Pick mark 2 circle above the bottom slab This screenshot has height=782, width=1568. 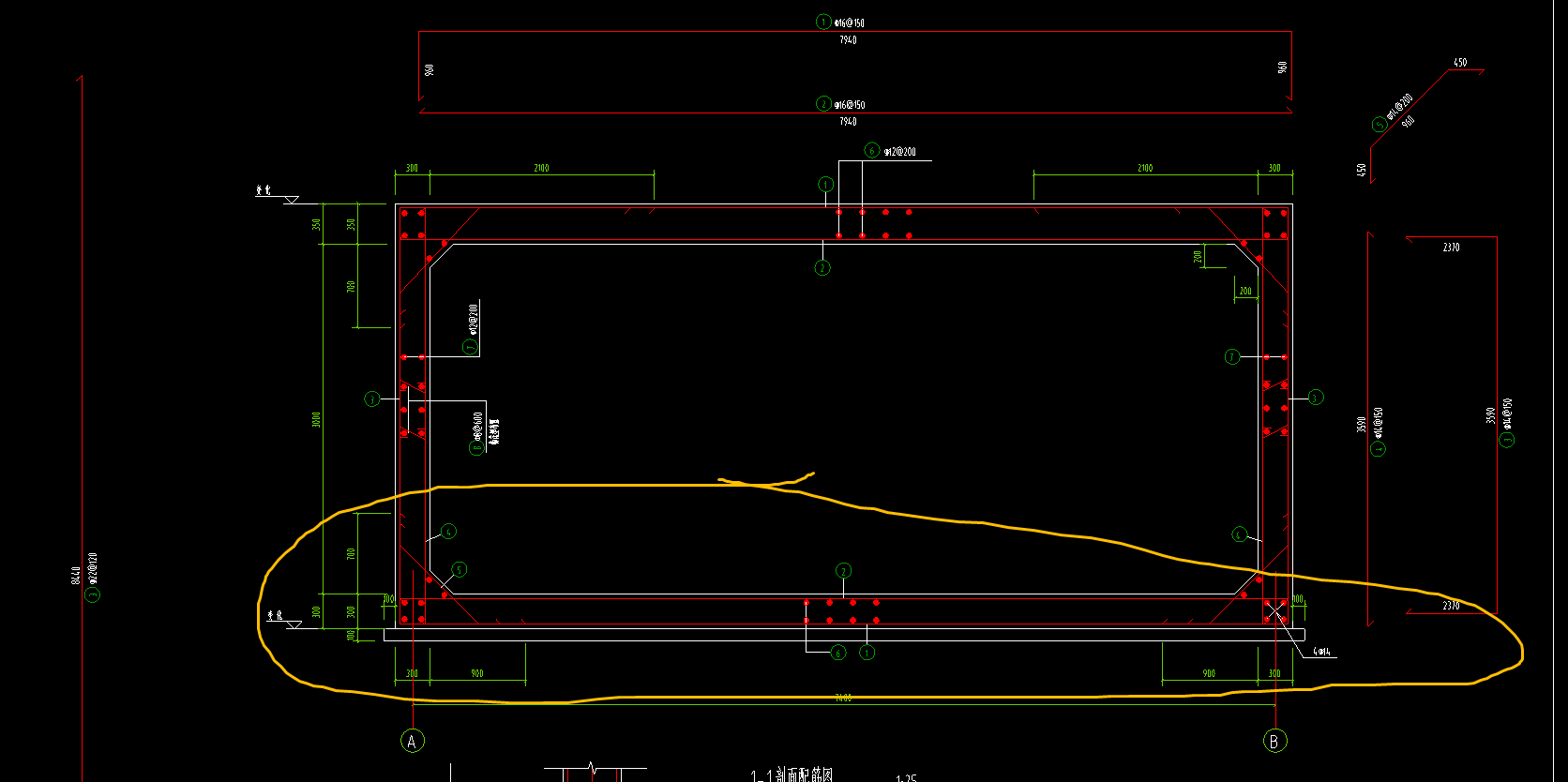(x=843, y=571)
